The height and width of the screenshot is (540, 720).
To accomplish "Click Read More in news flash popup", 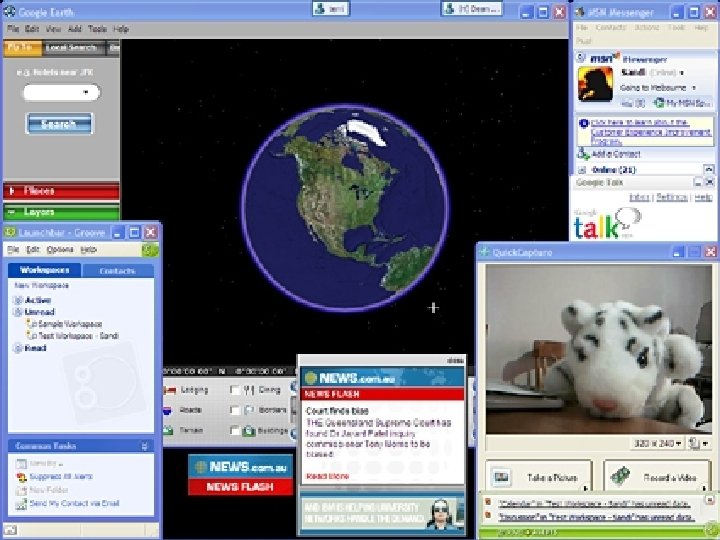I will pyautogui.click(x=327, y=476).
